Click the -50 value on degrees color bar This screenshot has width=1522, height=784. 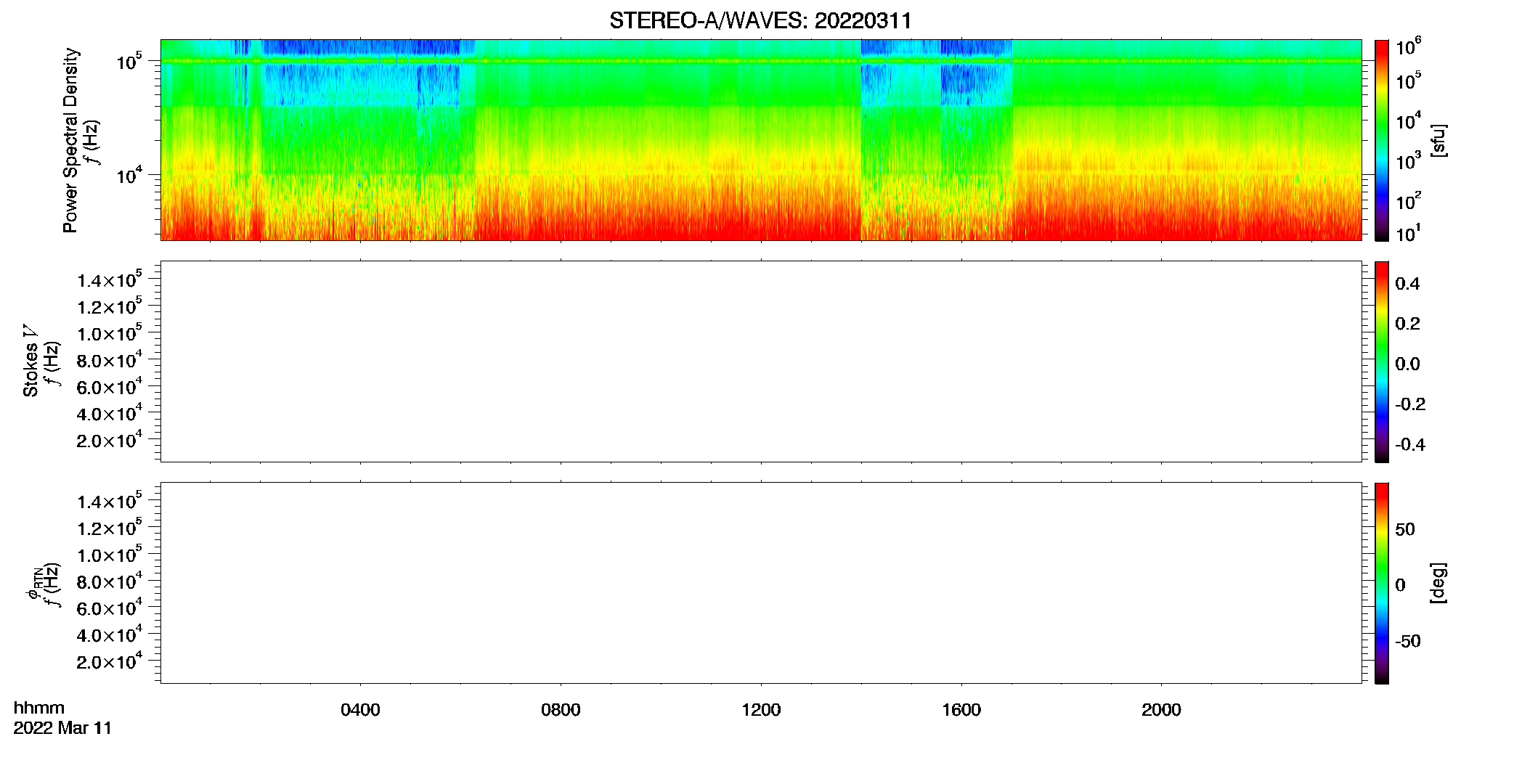[1408, 642]
